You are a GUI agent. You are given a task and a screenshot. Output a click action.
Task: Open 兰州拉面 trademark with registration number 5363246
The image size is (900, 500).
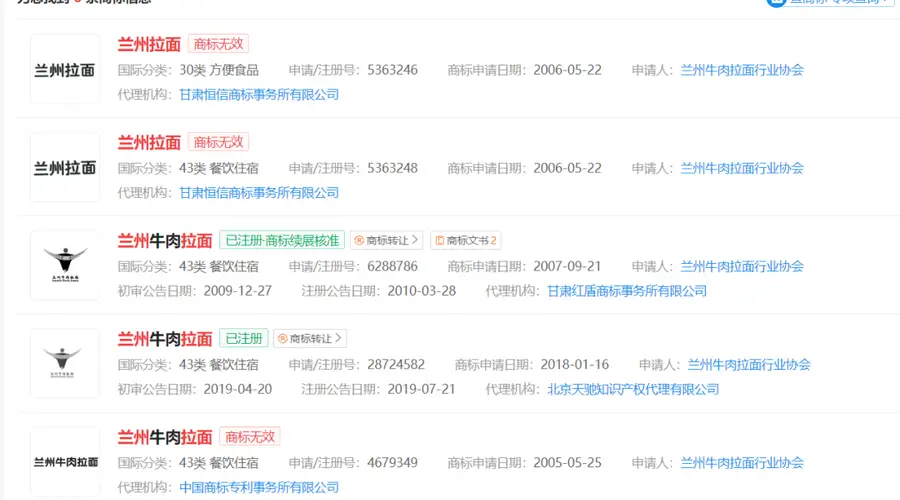[149, 44]
